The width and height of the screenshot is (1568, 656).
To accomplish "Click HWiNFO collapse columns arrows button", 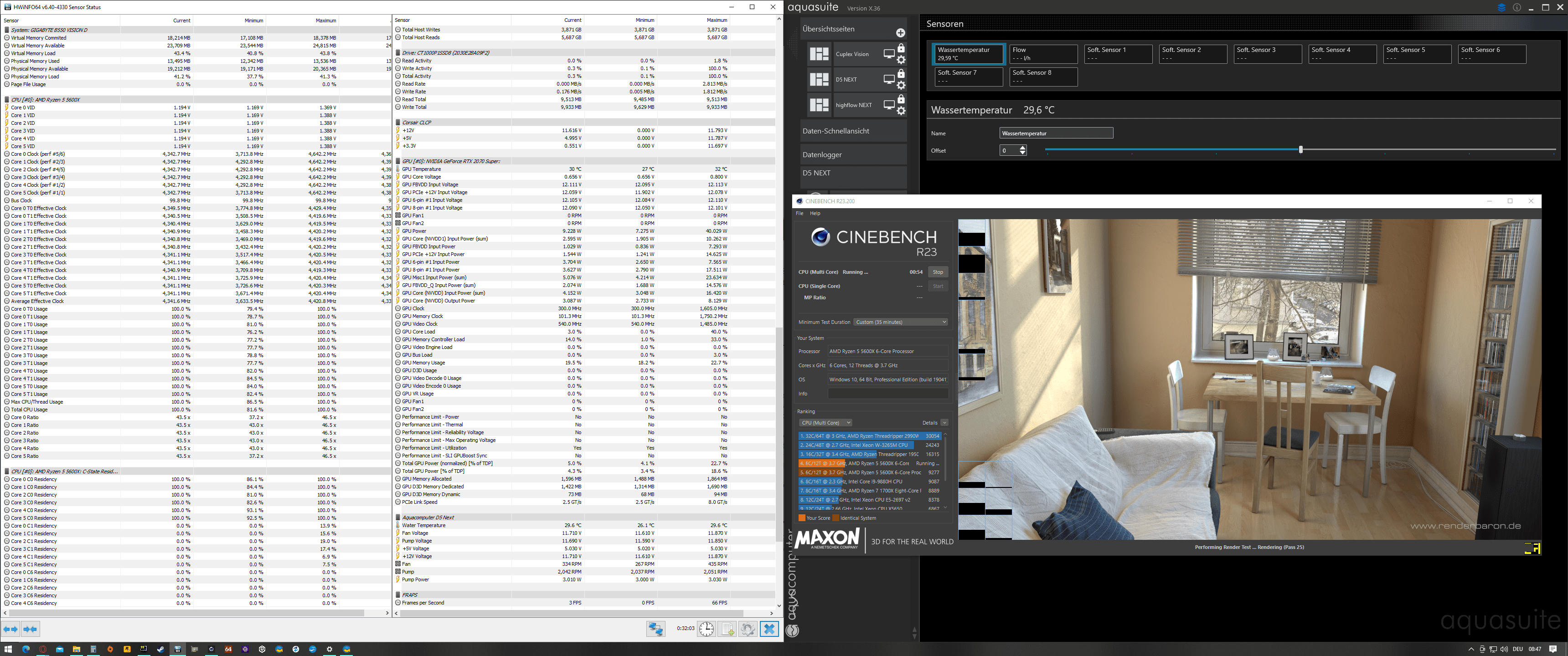I will pos(31,629).
